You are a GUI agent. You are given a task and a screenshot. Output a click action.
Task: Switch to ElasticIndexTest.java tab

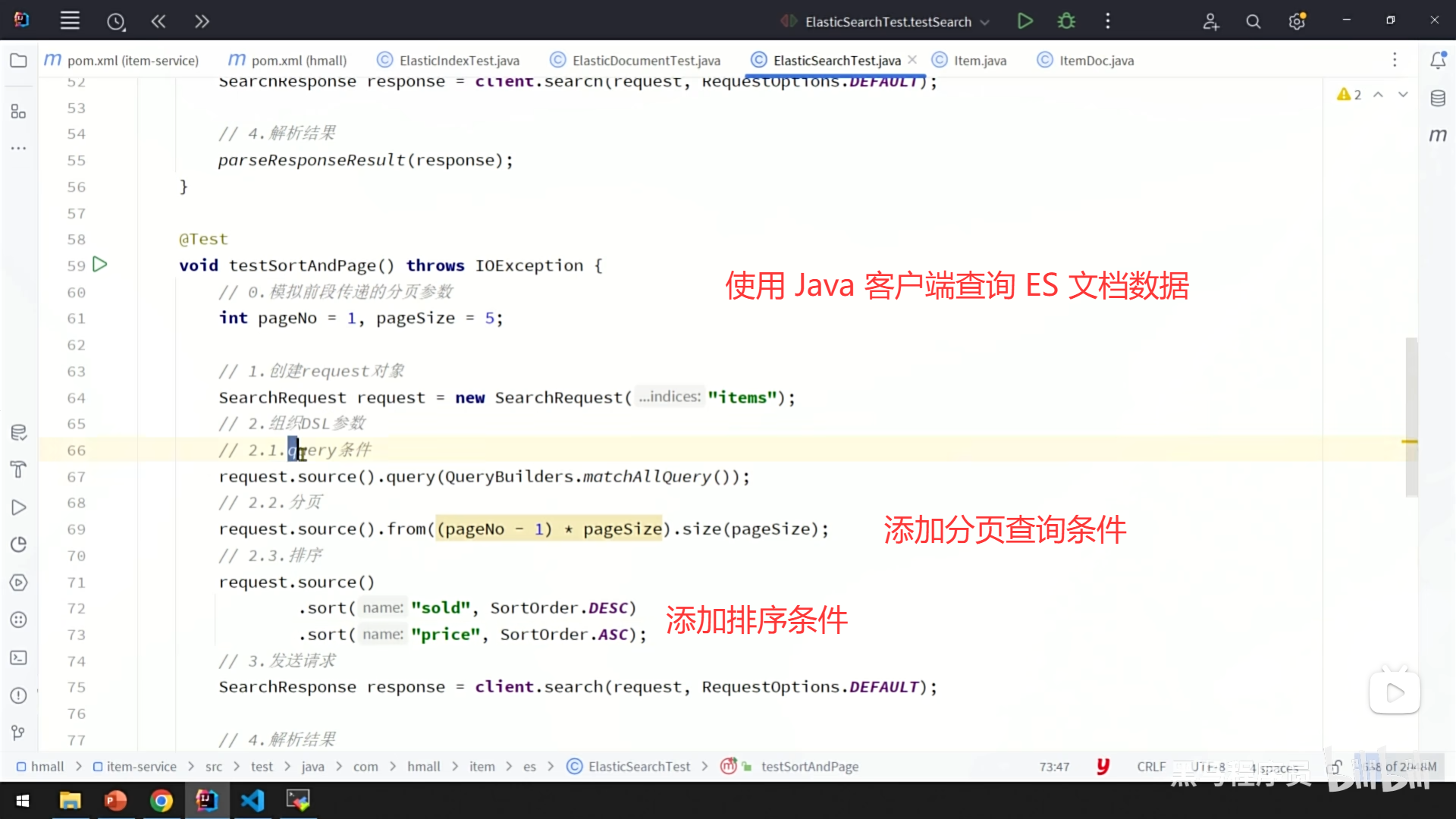click(x=459, y=61)
